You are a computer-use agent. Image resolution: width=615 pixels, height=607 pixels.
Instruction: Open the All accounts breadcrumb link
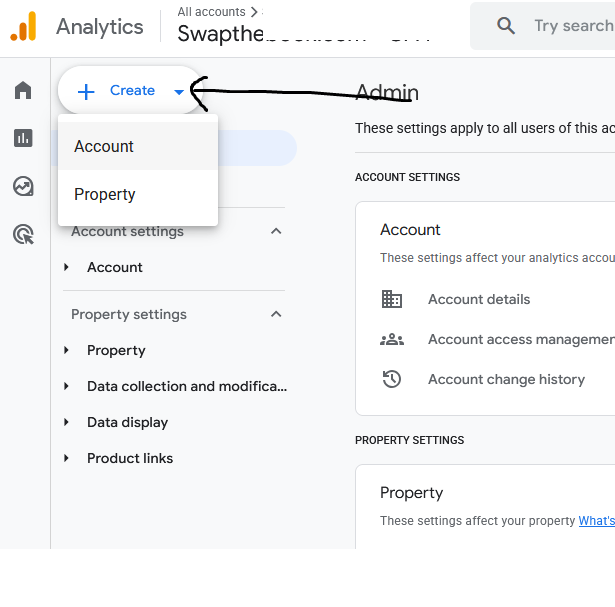pyautogui.click(x=211, y=12)
